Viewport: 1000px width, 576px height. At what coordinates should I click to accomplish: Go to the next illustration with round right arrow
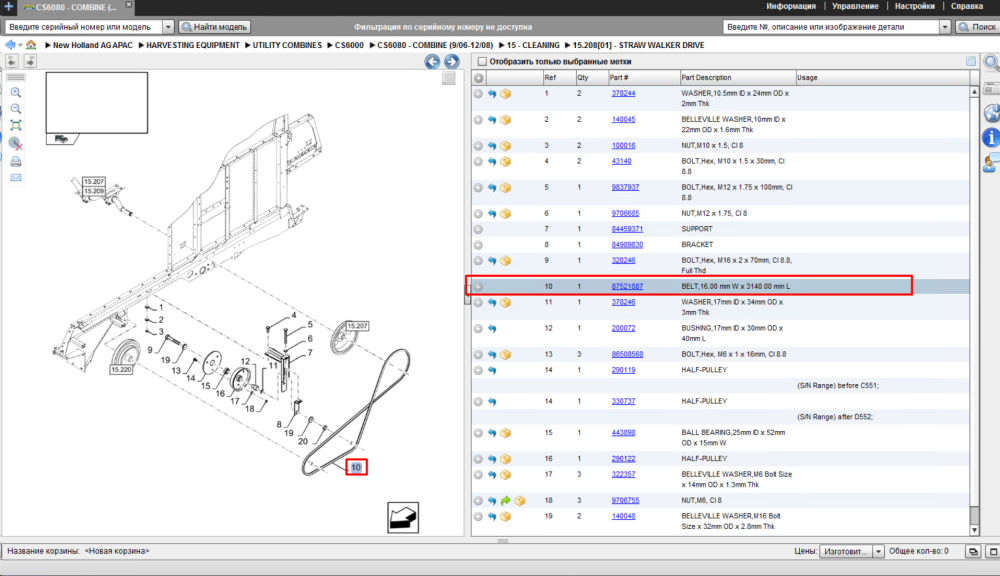[452, 61]
